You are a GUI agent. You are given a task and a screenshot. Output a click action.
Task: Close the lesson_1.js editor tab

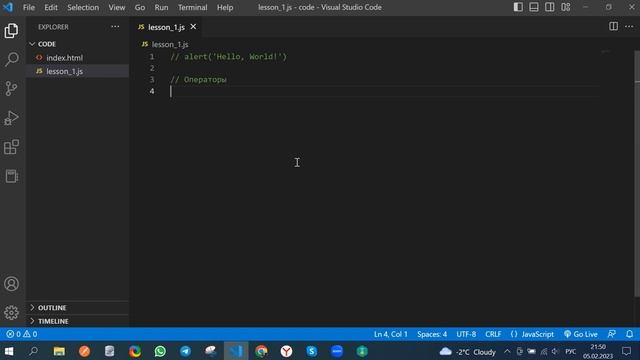pyautogui.click(x=193, y=27)
